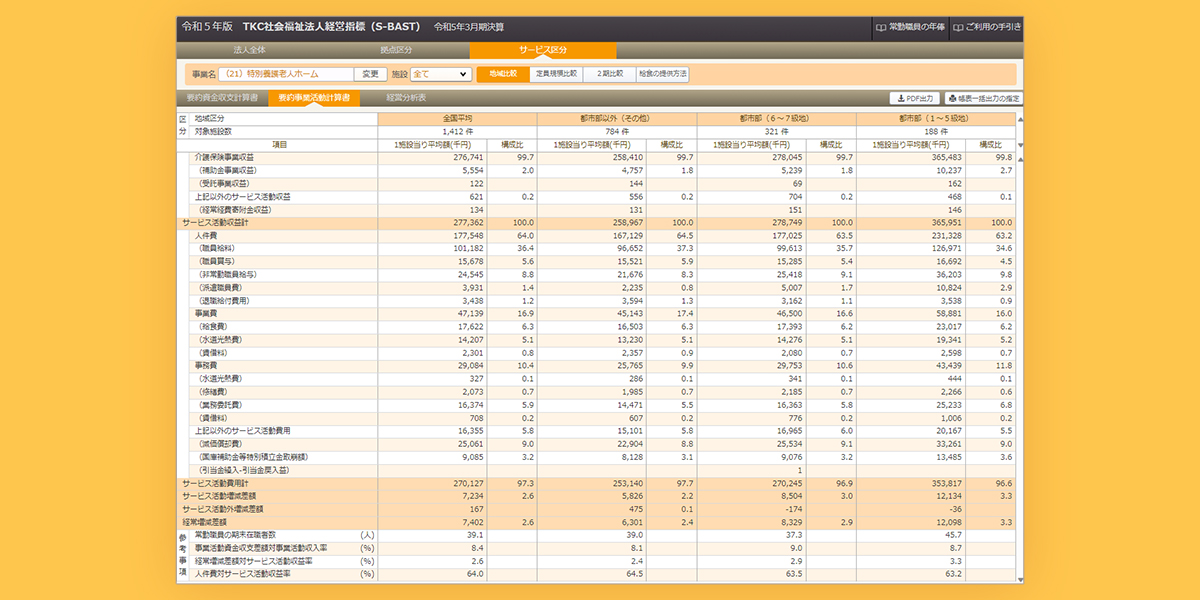Click 都市部以外（その他） column header
The height and width of the screenshot is (600, 1200).
[x=617, y=119]
